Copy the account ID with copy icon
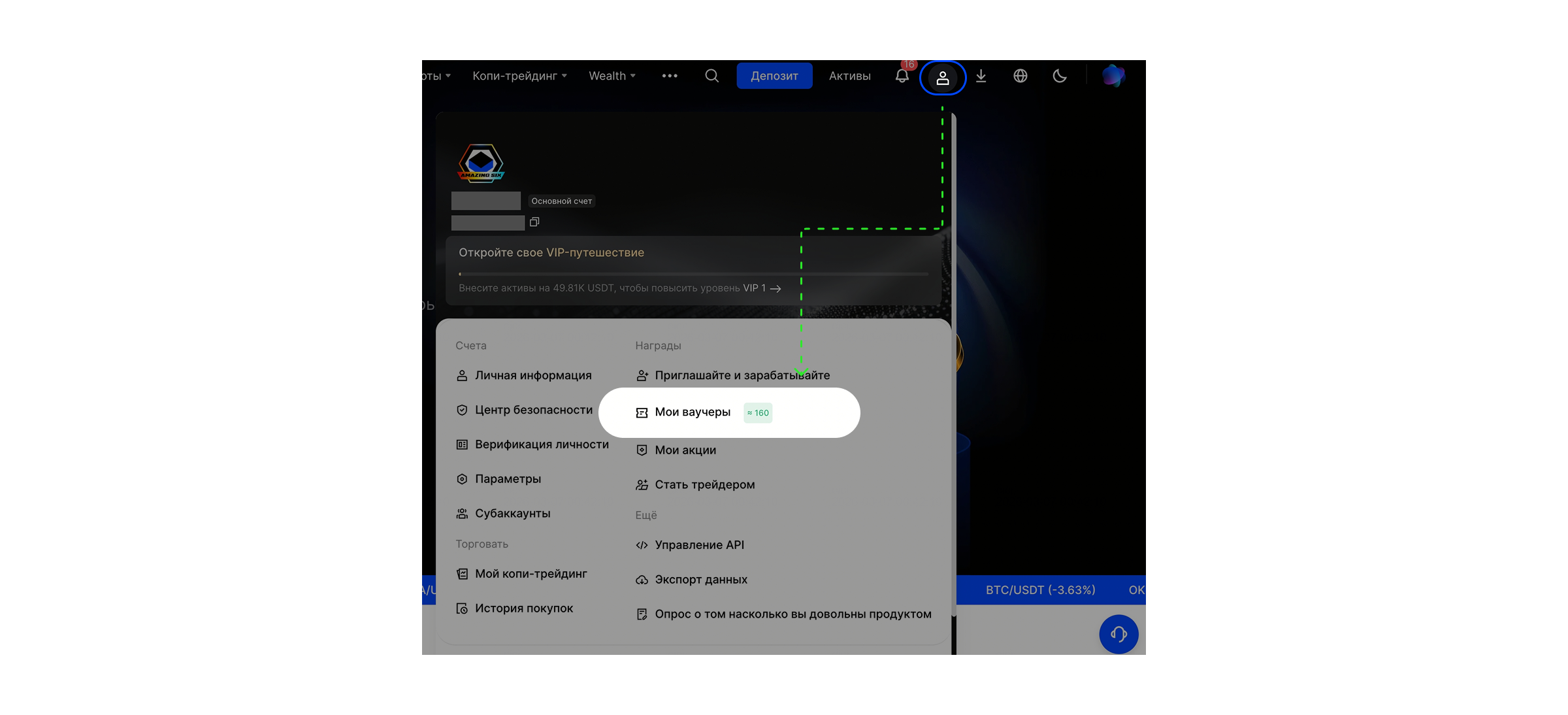Viewport: 1568px width, 715px height. 534,222
